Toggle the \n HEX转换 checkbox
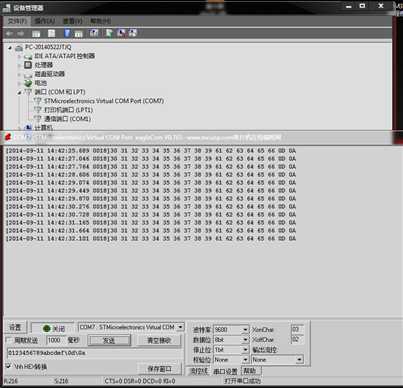This screenshot has width=403, height=388. (9, 366)
